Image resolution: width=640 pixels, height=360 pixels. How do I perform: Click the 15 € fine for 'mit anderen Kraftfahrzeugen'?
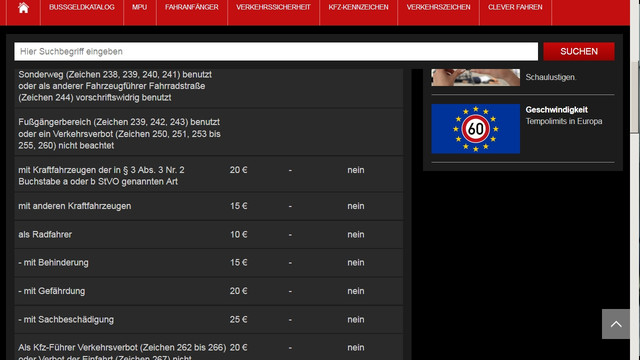[x=238, y=206]
